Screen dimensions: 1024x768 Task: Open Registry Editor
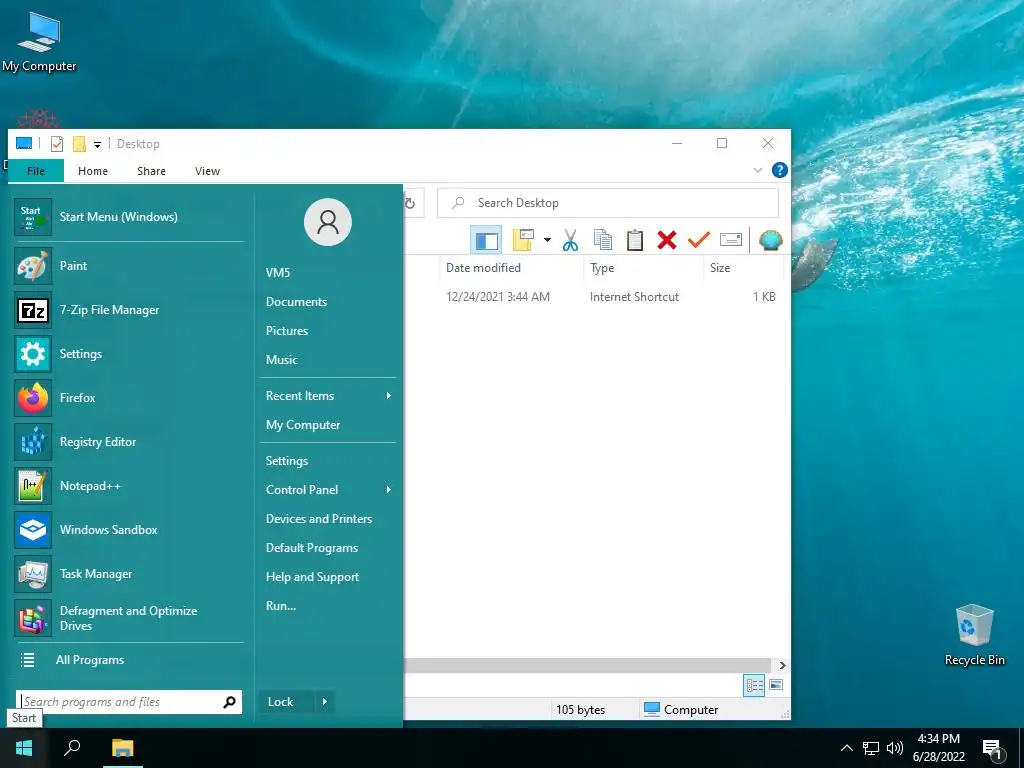129,442
